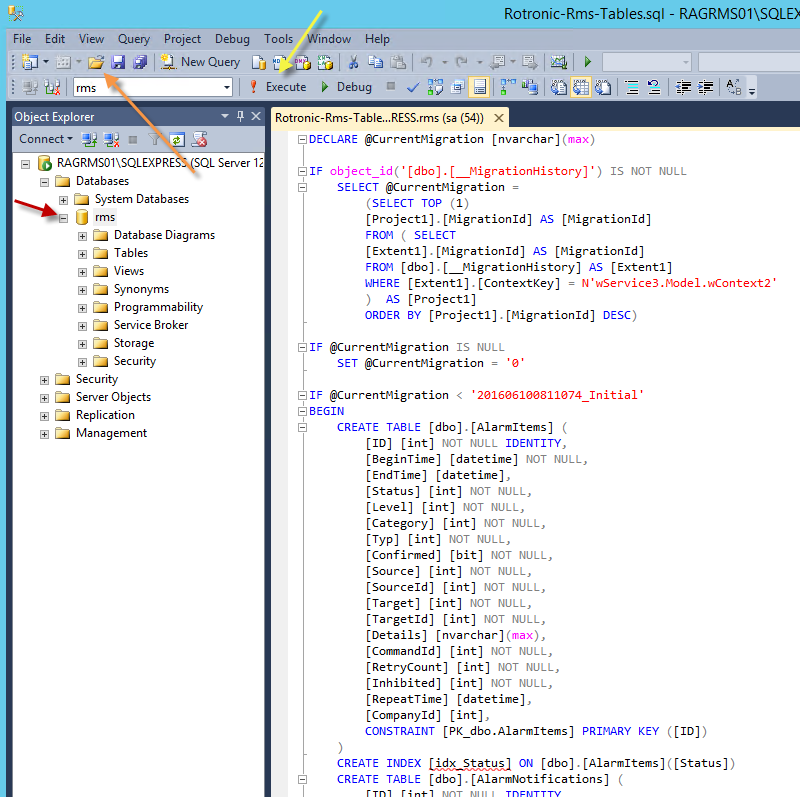Display the estimated execution plan
800x797 pixels.
pos(435,87)
